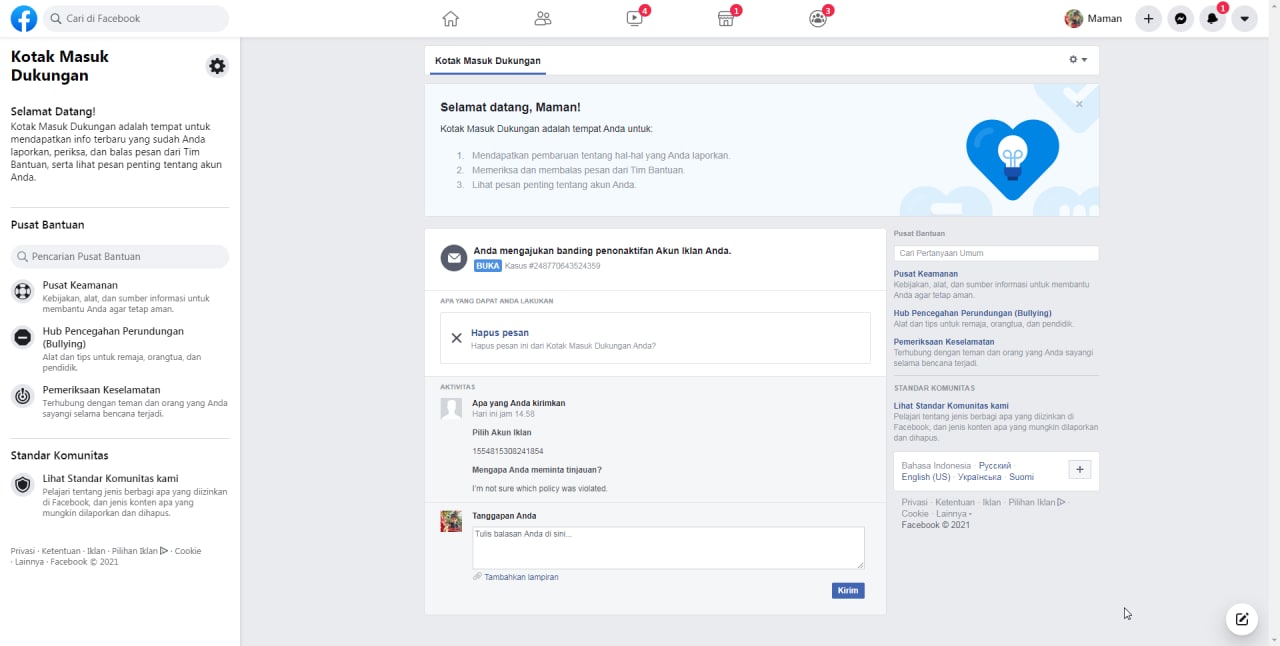Open Pusat Keamanan in left sidebar
This screenshot has width=1280, height=646.
click(80, 285)
